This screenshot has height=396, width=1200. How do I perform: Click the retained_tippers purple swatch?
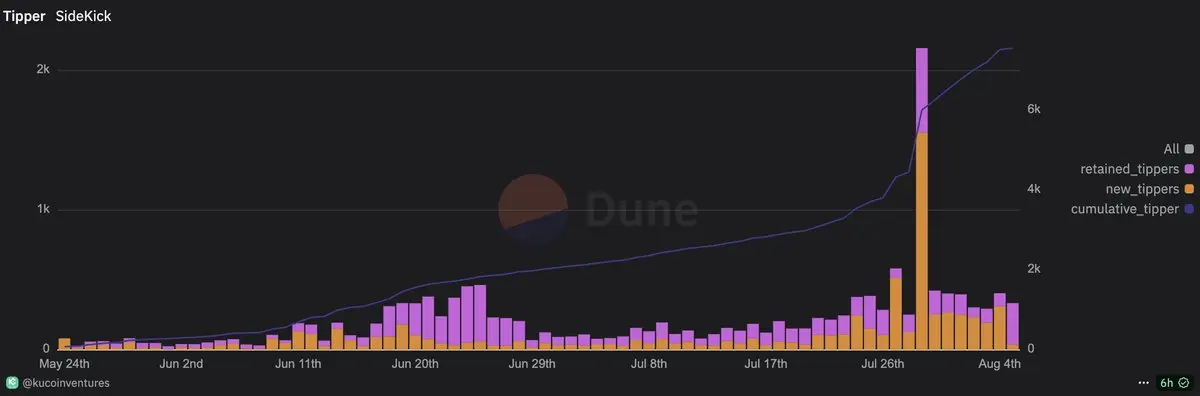tap(1189, 169)
